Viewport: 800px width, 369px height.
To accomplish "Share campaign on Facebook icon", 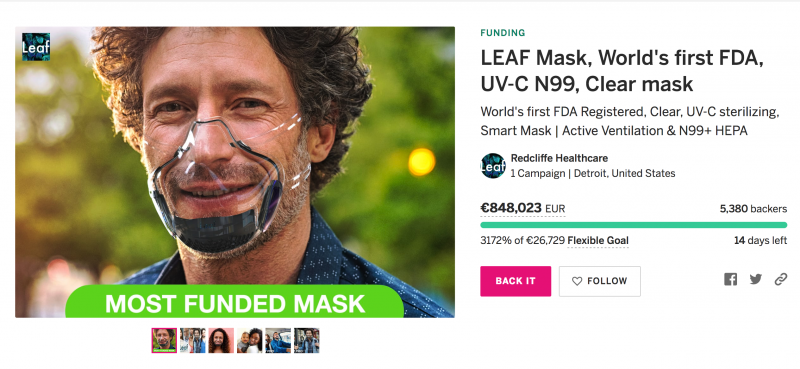I will 731,279.
